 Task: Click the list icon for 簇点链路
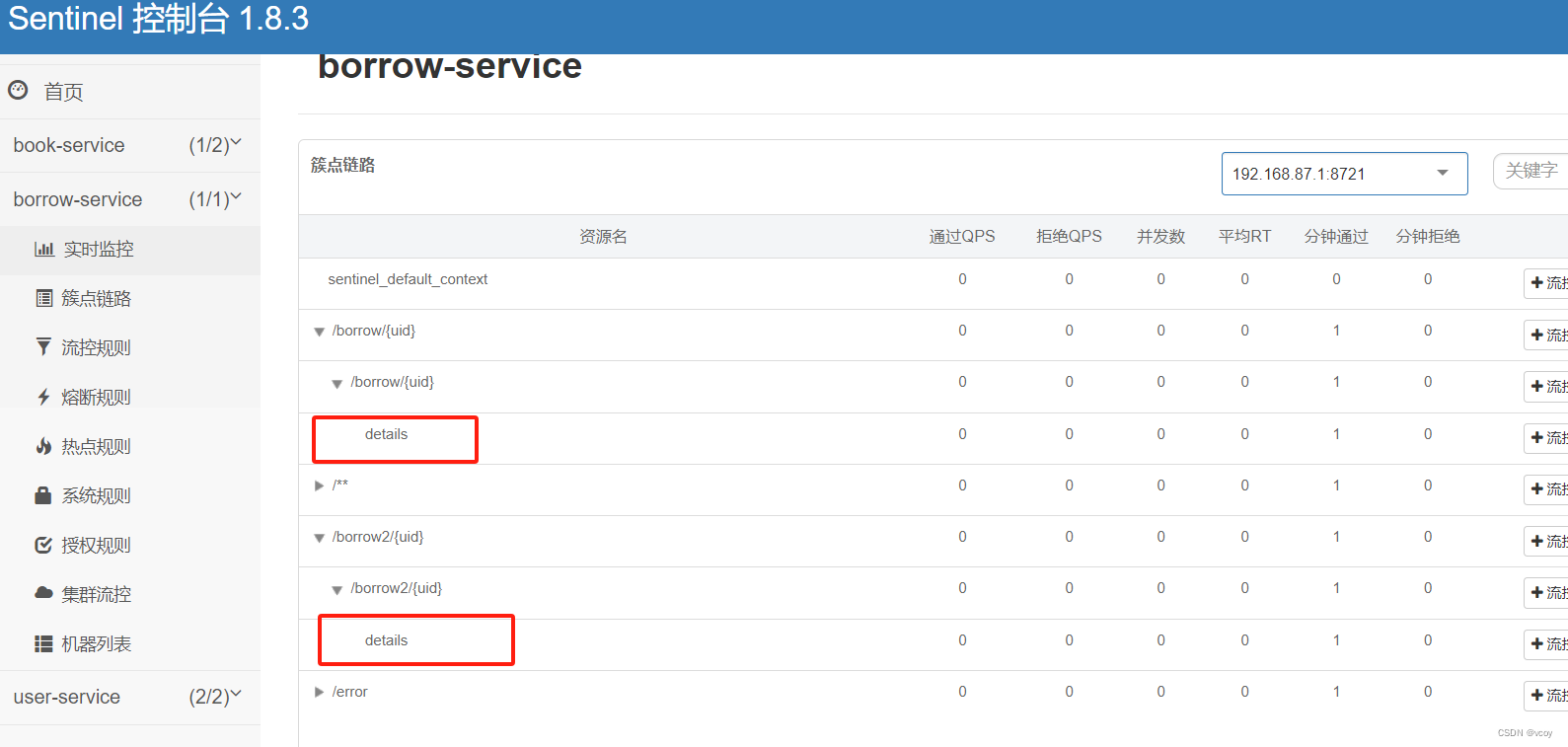44,298
